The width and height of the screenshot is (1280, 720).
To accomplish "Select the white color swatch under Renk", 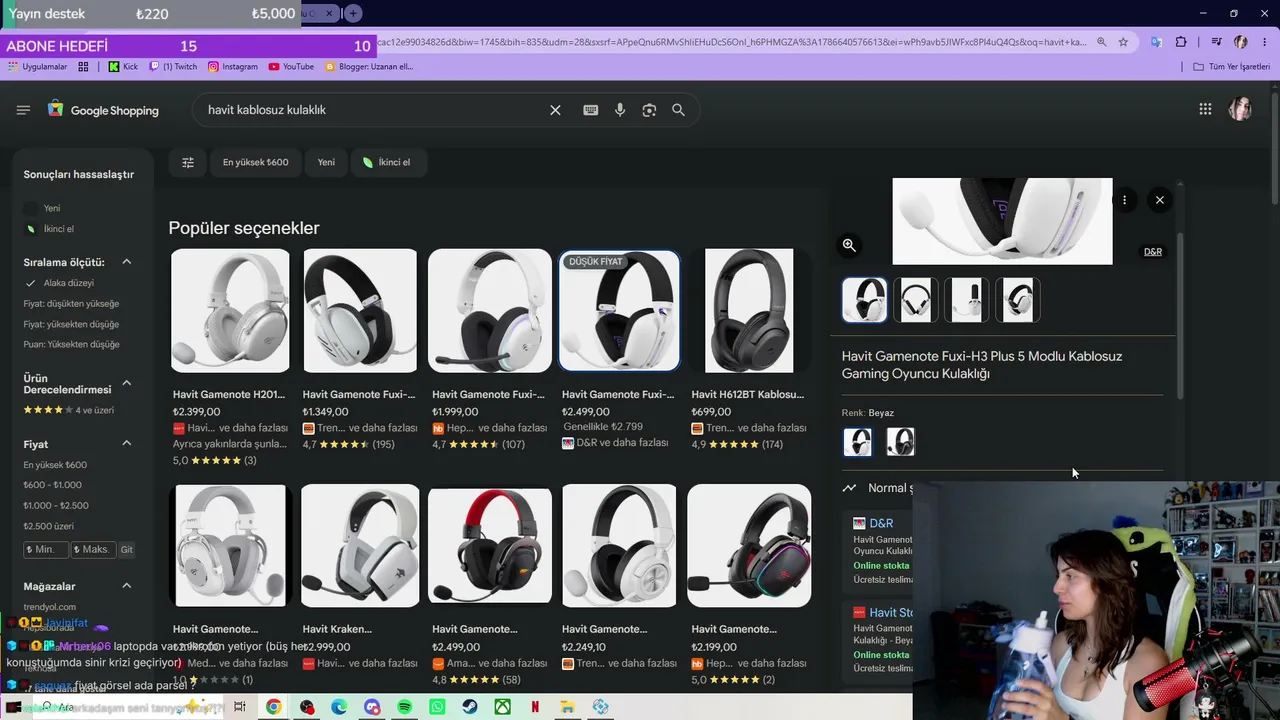I will click(x=857, y=442).
